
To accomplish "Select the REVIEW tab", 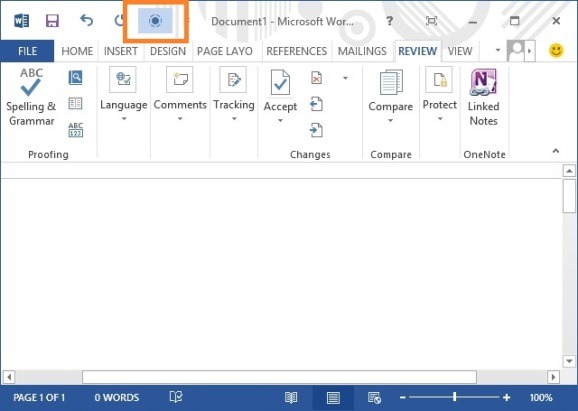I will pyautogui.click(x=417, y=51).
